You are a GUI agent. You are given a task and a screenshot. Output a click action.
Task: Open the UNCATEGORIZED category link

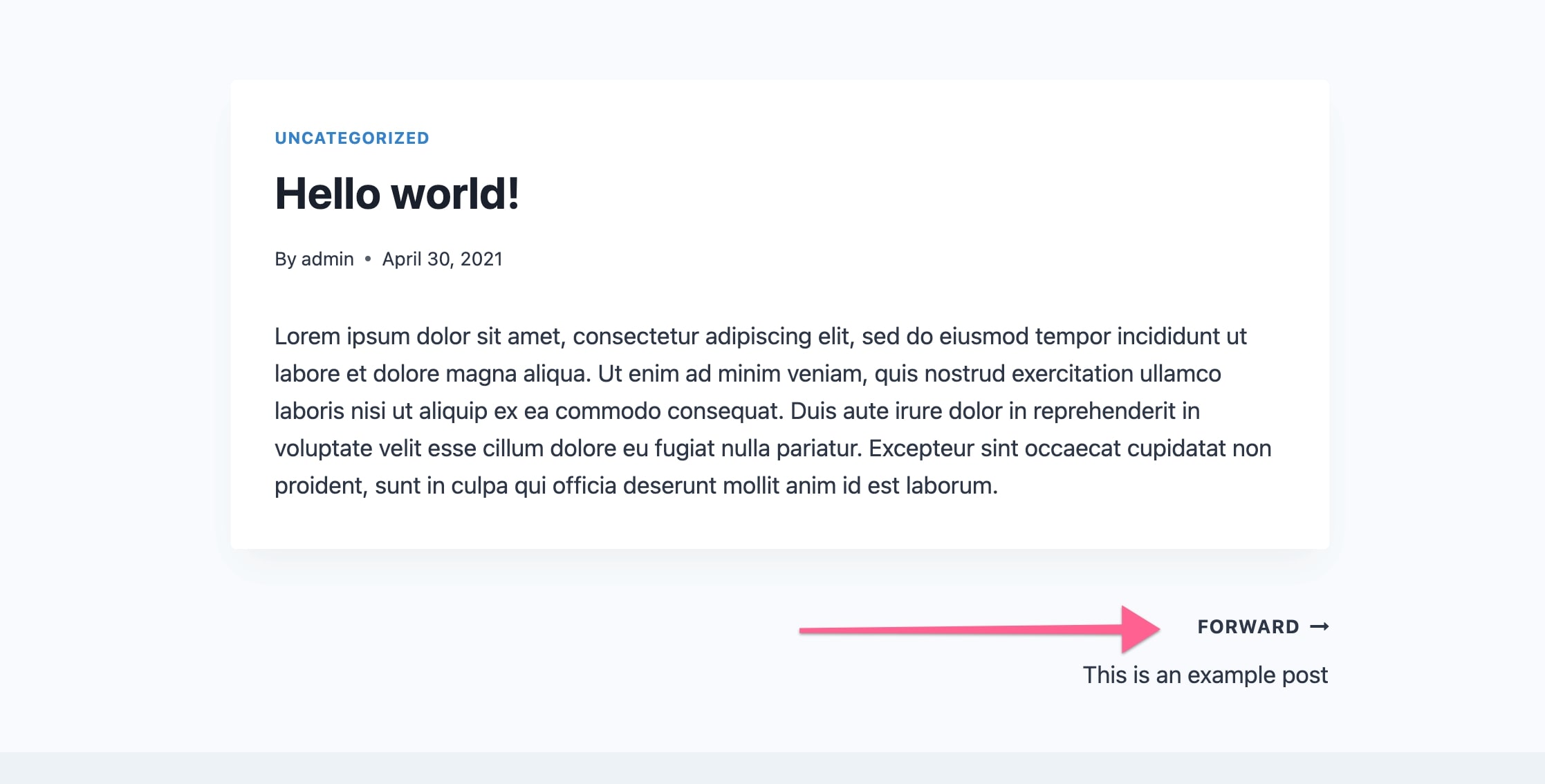coord(351,138)
